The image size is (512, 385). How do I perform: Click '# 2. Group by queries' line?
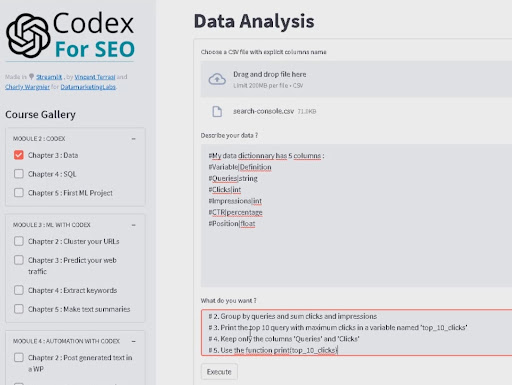(x=293, y=316)
